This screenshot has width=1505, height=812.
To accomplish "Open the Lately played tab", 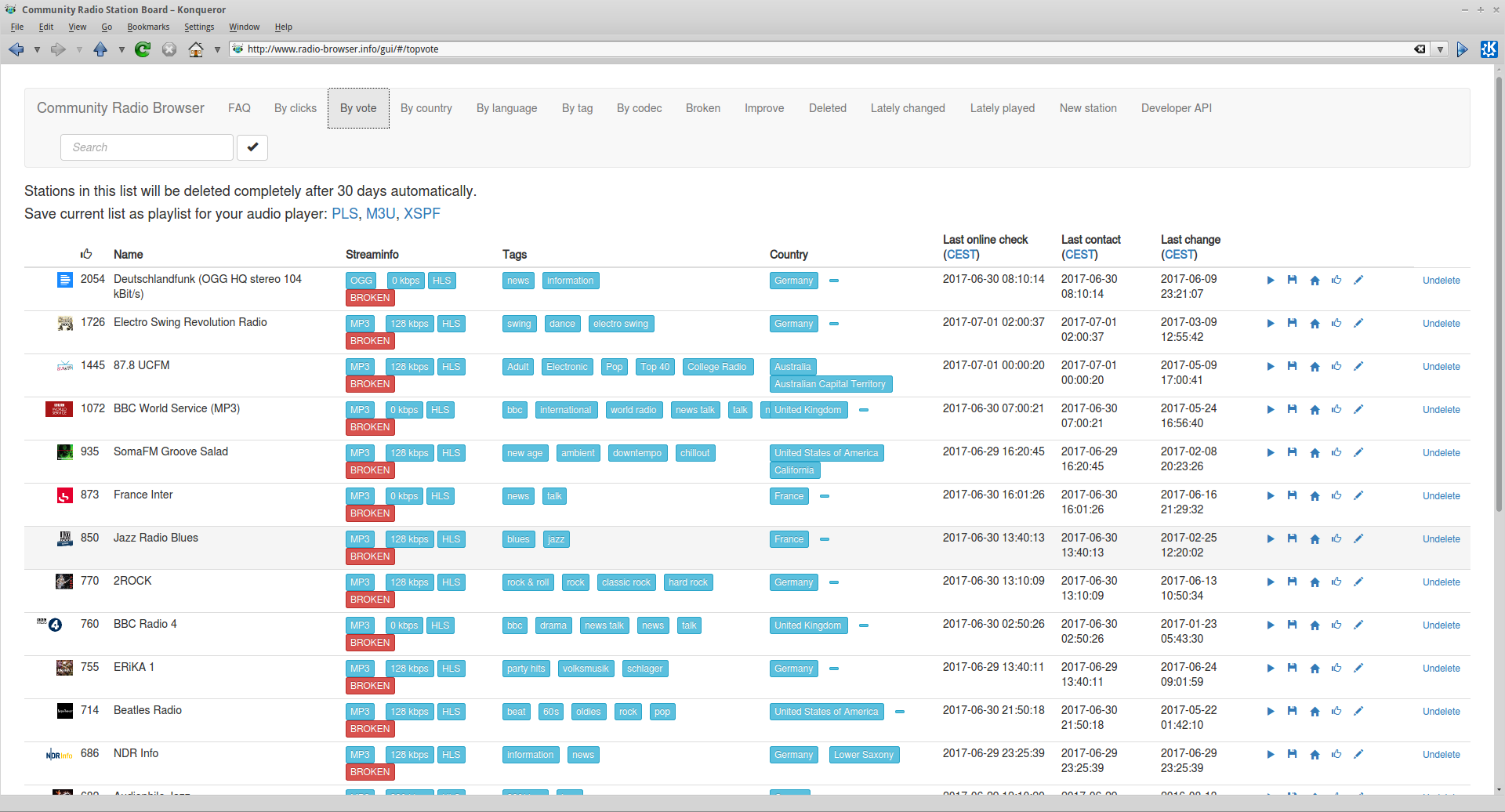I will 1003,108.
